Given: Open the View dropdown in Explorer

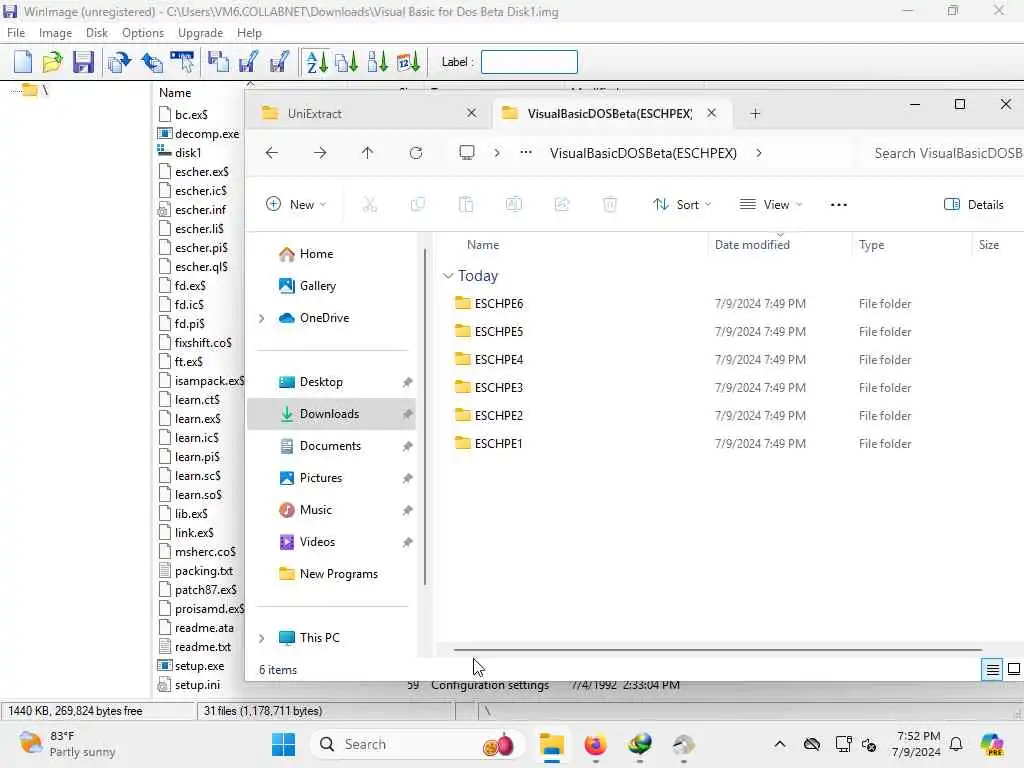Looking at the screenshot, I should pos(771,204).
